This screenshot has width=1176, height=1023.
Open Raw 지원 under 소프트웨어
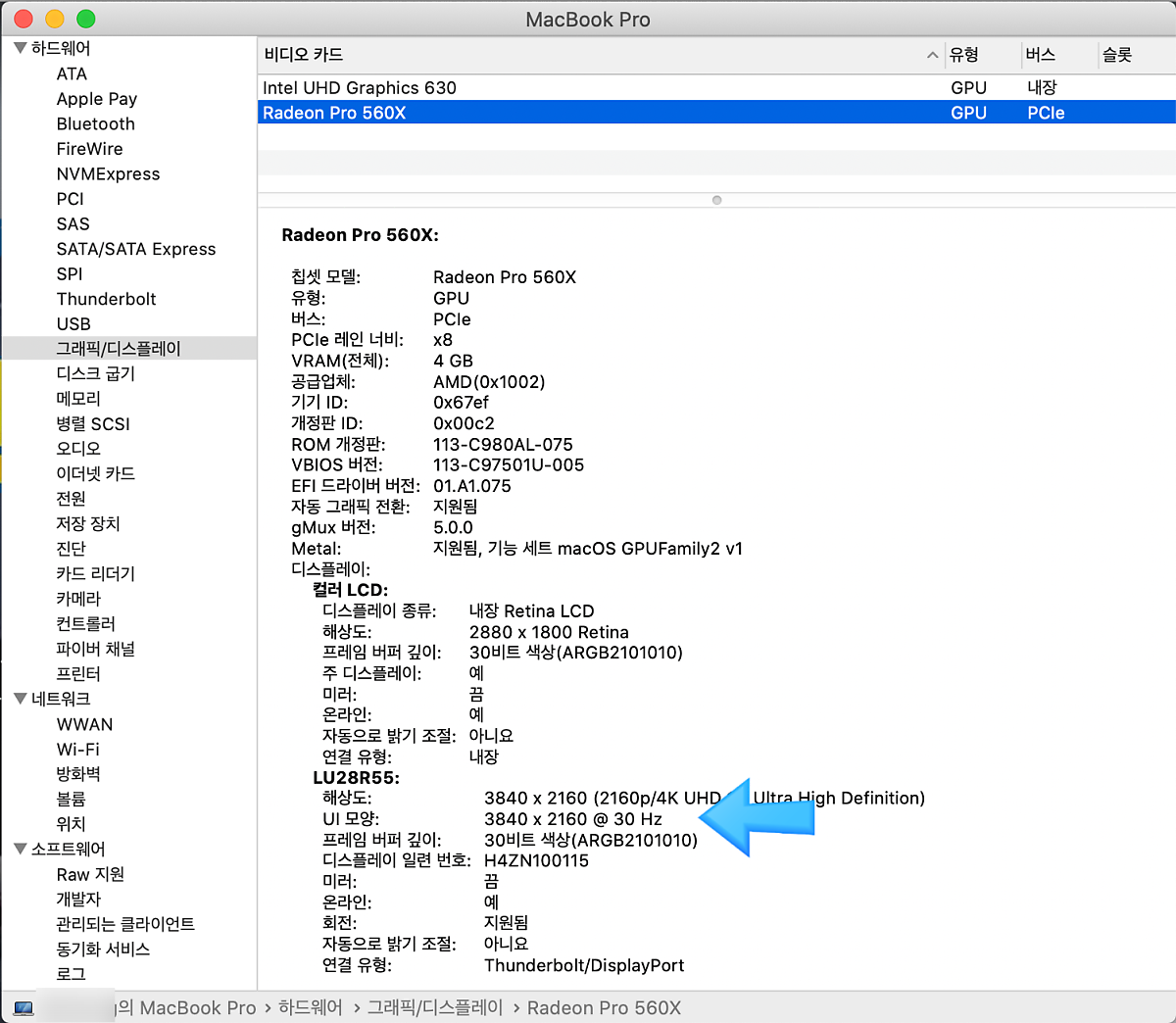90,874
